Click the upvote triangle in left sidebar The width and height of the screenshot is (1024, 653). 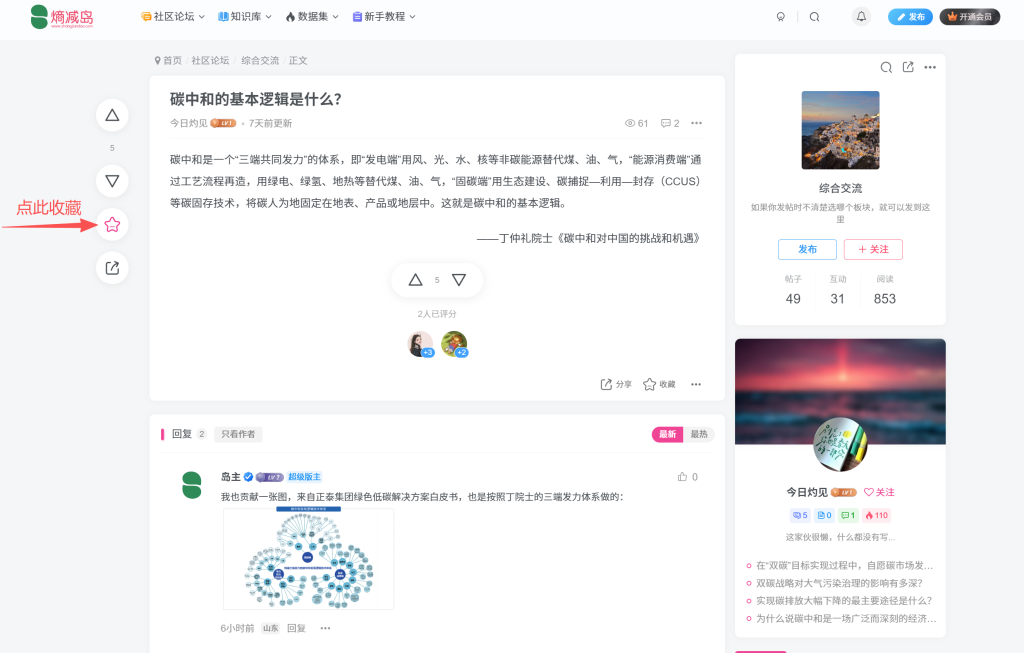tap(112, 116)
